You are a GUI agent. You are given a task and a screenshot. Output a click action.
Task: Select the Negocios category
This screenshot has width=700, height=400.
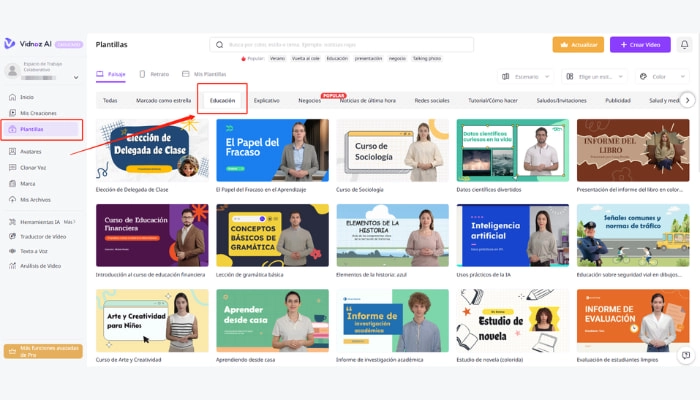pos(309,100)
